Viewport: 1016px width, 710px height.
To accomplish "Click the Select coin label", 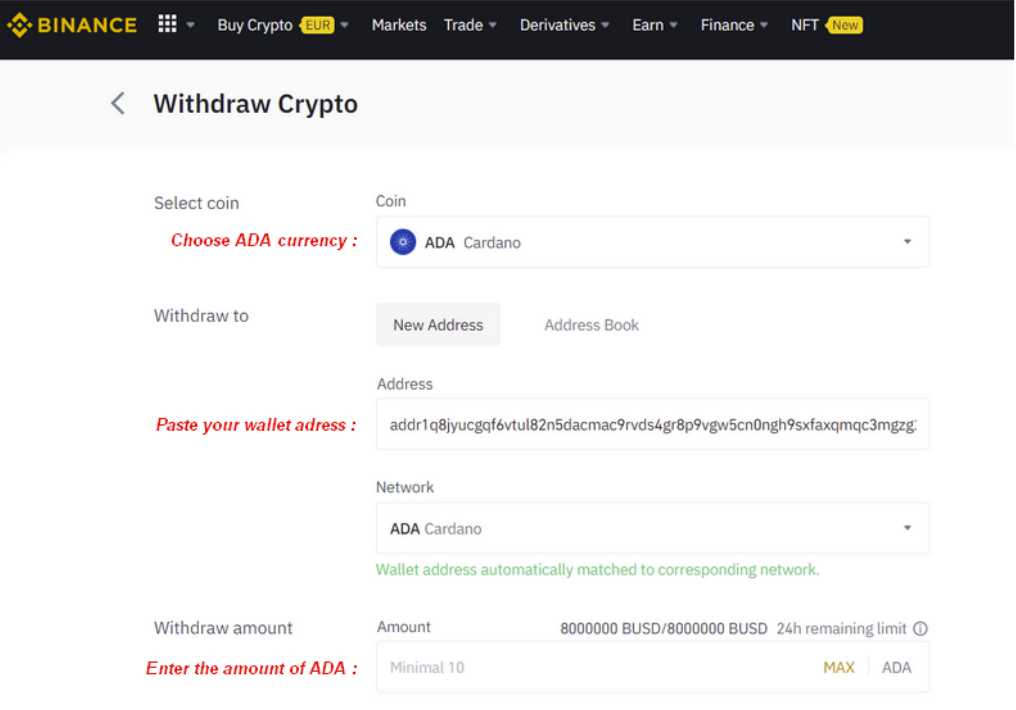I will pos(196,203).
